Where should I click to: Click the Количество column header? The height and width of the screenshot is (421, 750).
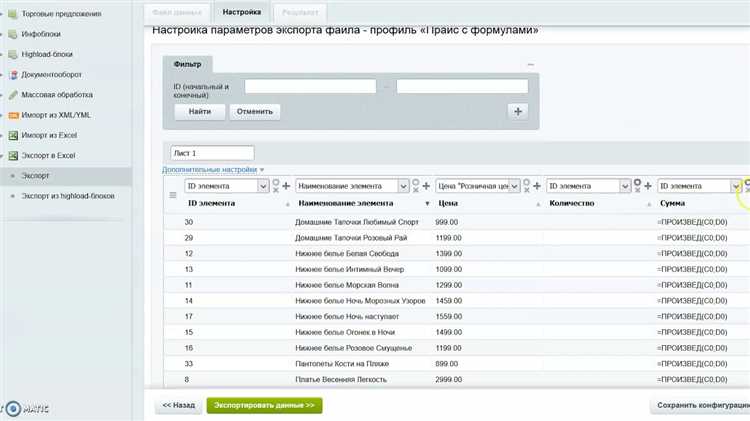pos(572,203)
